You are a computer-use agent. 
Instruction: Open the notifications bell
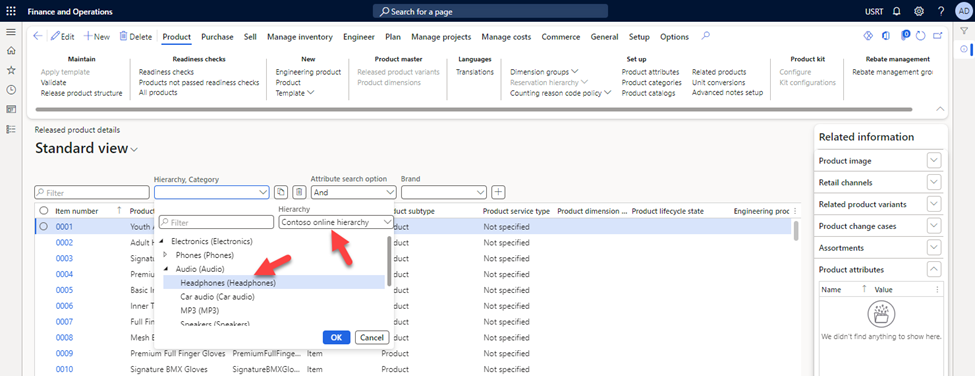point(897,11)
